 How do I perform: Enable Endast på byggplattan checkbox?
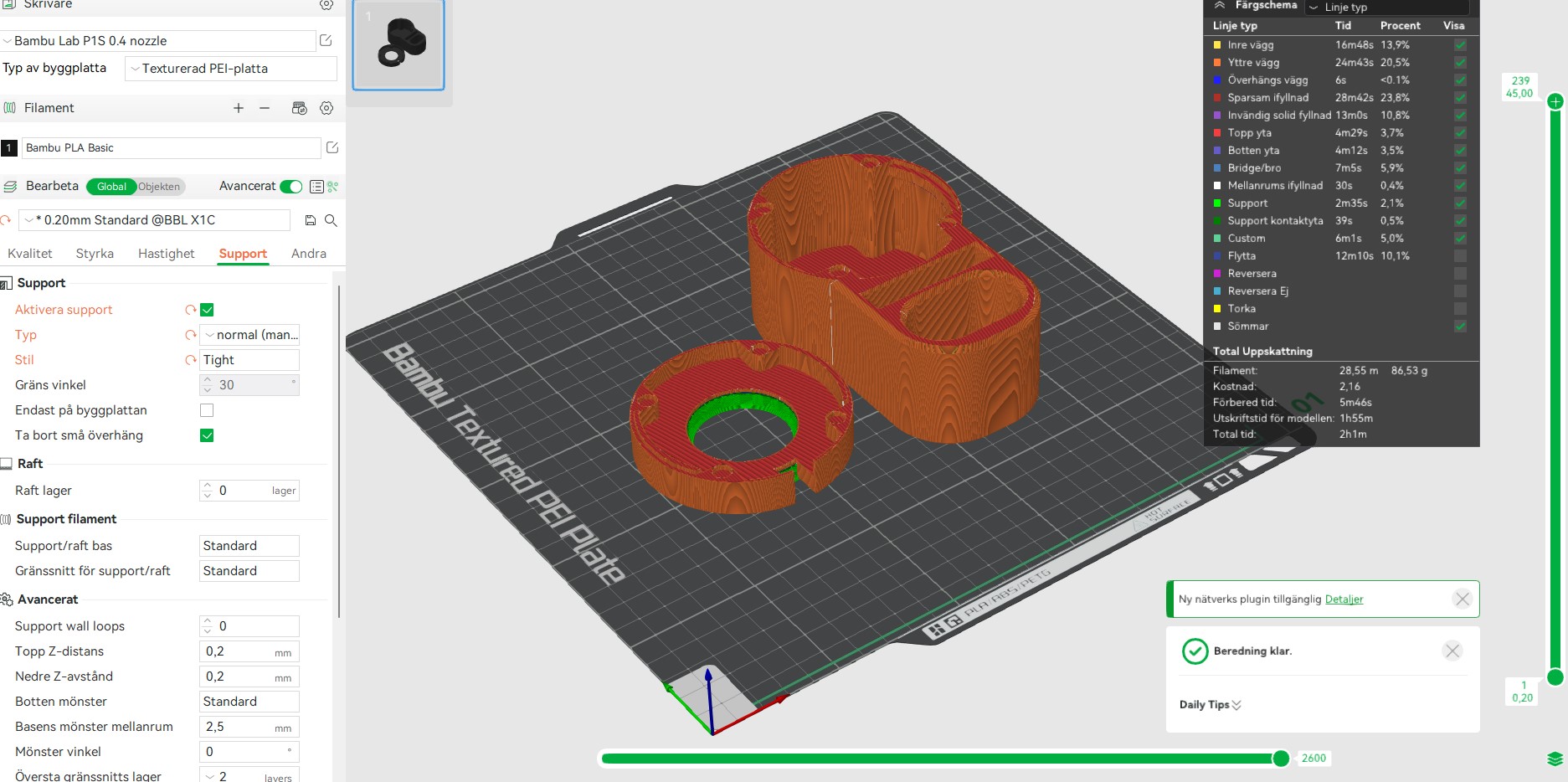click(207, 410)
